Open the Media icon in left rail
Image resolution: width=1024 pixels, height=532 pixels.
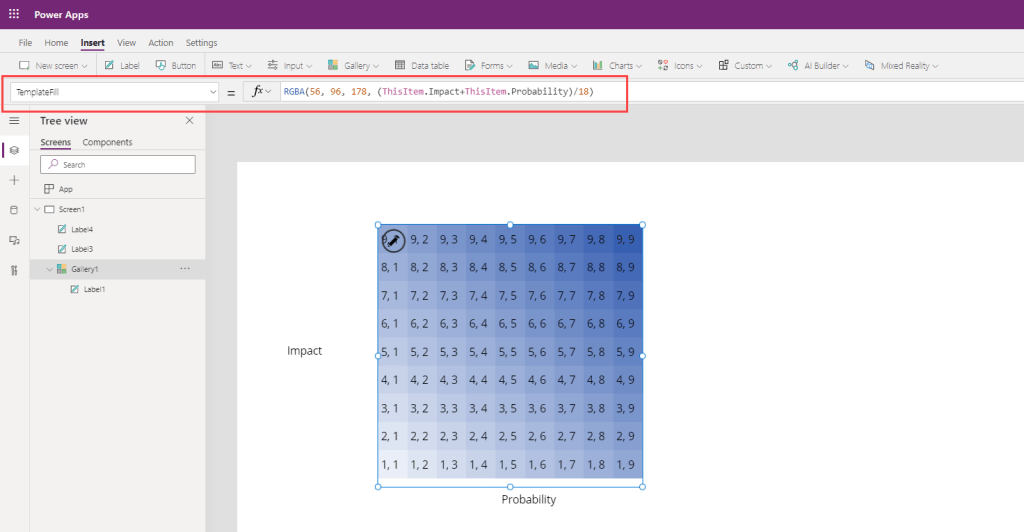pyautogui.click(x=14, y=240)
